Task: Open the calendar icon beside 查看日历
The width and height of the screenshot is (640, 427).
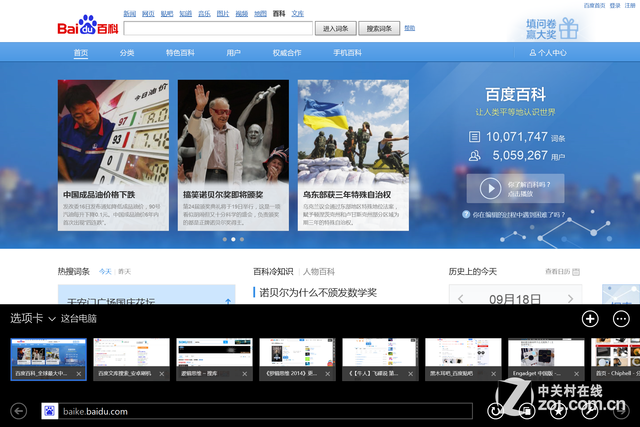Action: [x=576, y=272]
